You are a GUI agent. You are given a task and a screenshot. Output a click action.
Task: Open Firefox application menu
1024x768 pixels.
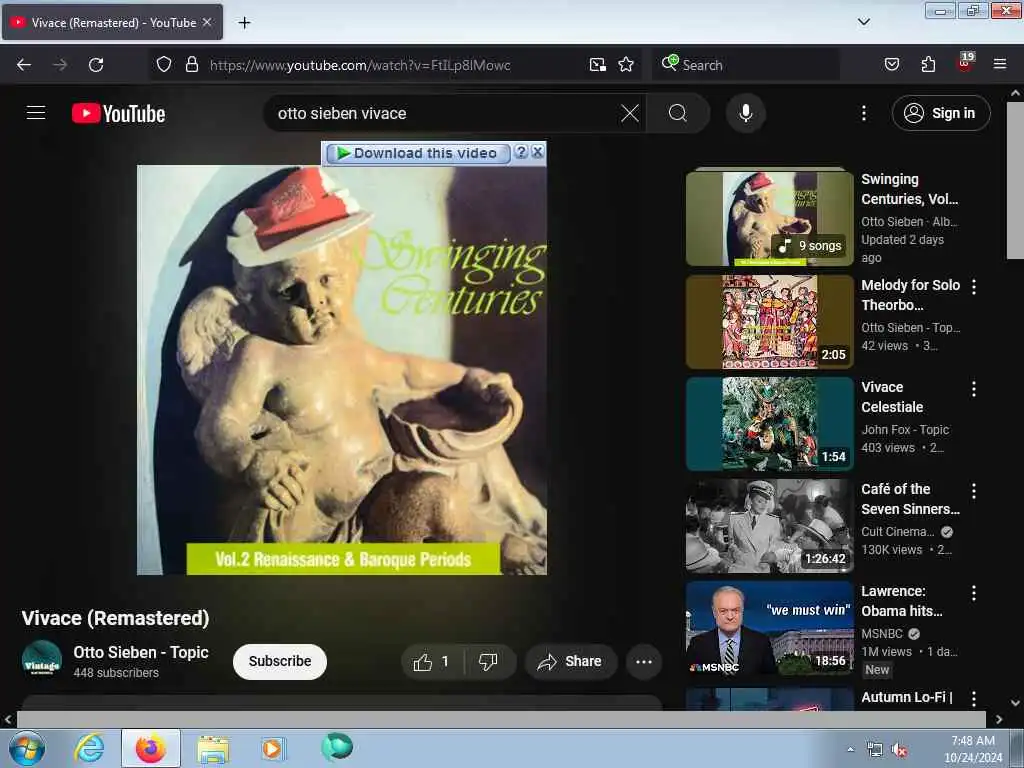pyautogui.click(x=999, y=64)
